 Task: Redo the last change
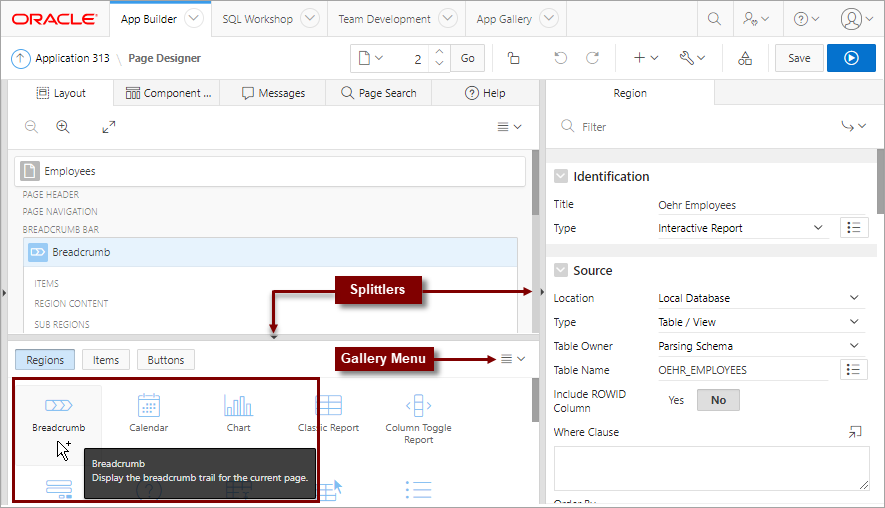pos(592,58)
